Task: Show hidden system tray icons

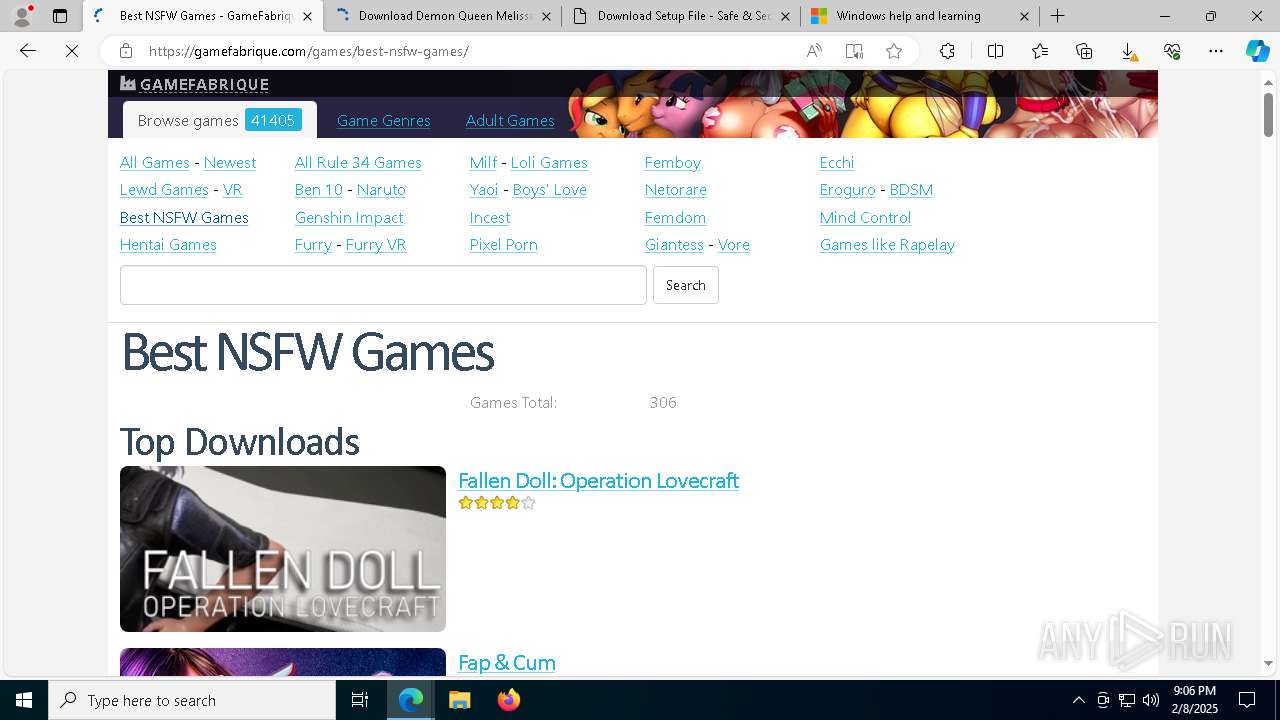Action: 1078,700
